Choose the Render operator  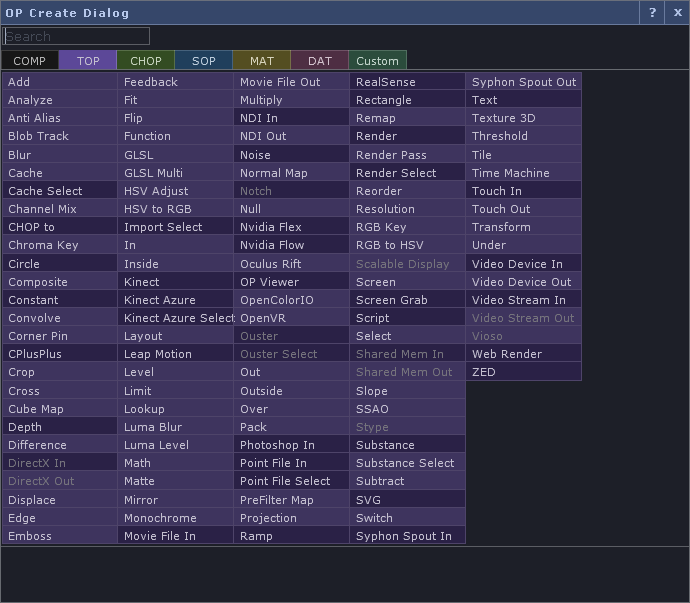pyautogui.click(x=407, y=136)
